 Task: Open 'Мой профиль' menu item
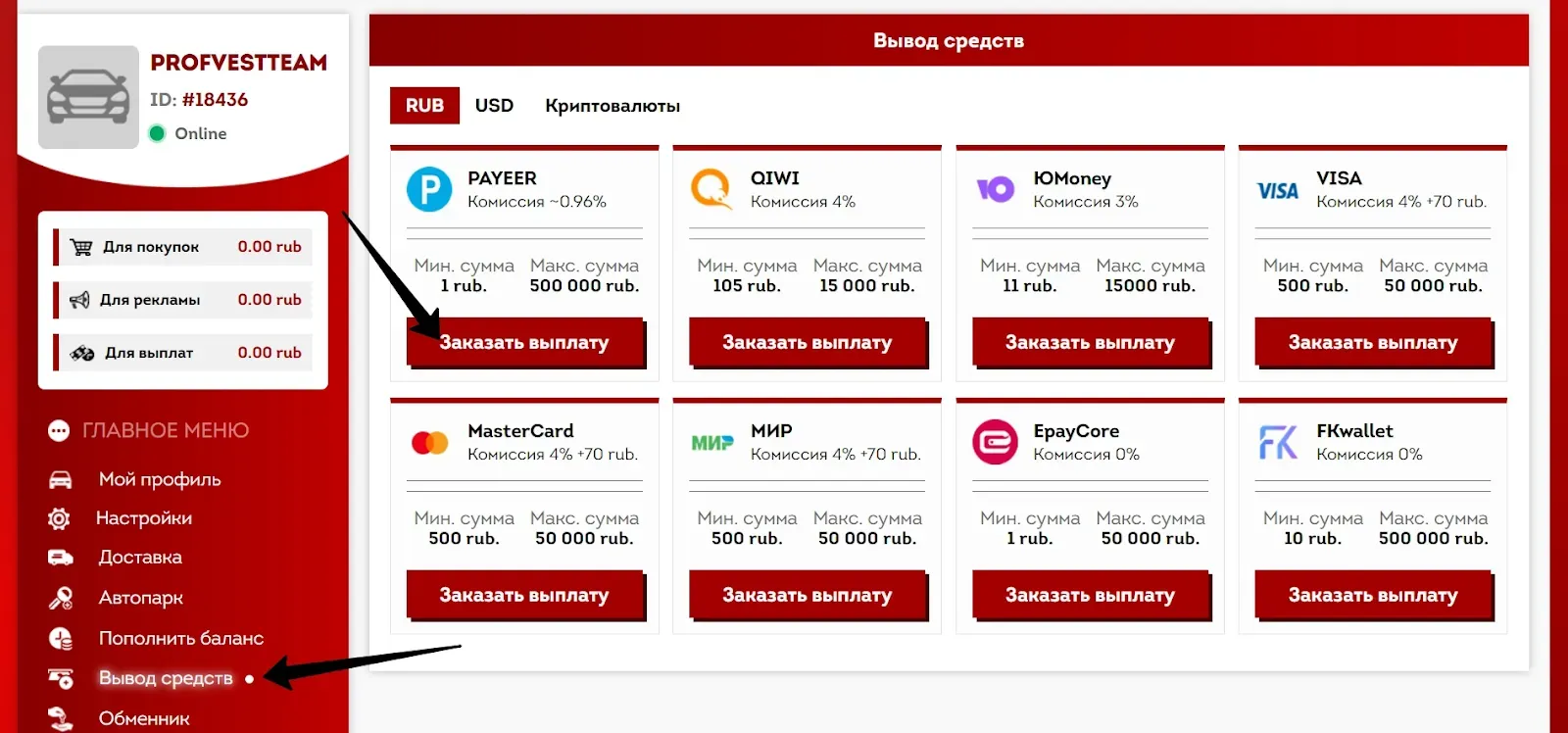click(x=160, y=479)
